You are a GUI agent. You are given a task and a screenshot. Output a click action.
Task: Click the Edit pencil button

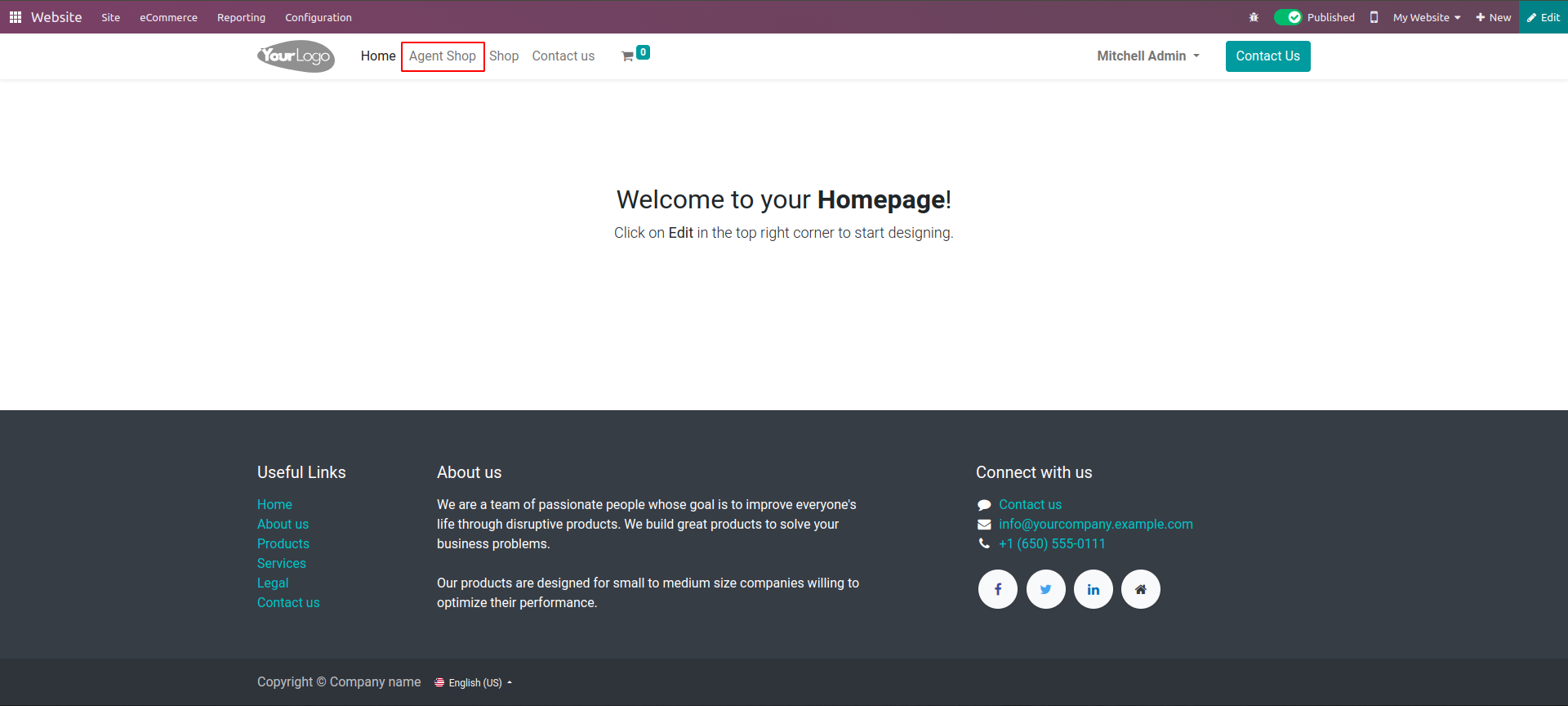[1543, 17]
